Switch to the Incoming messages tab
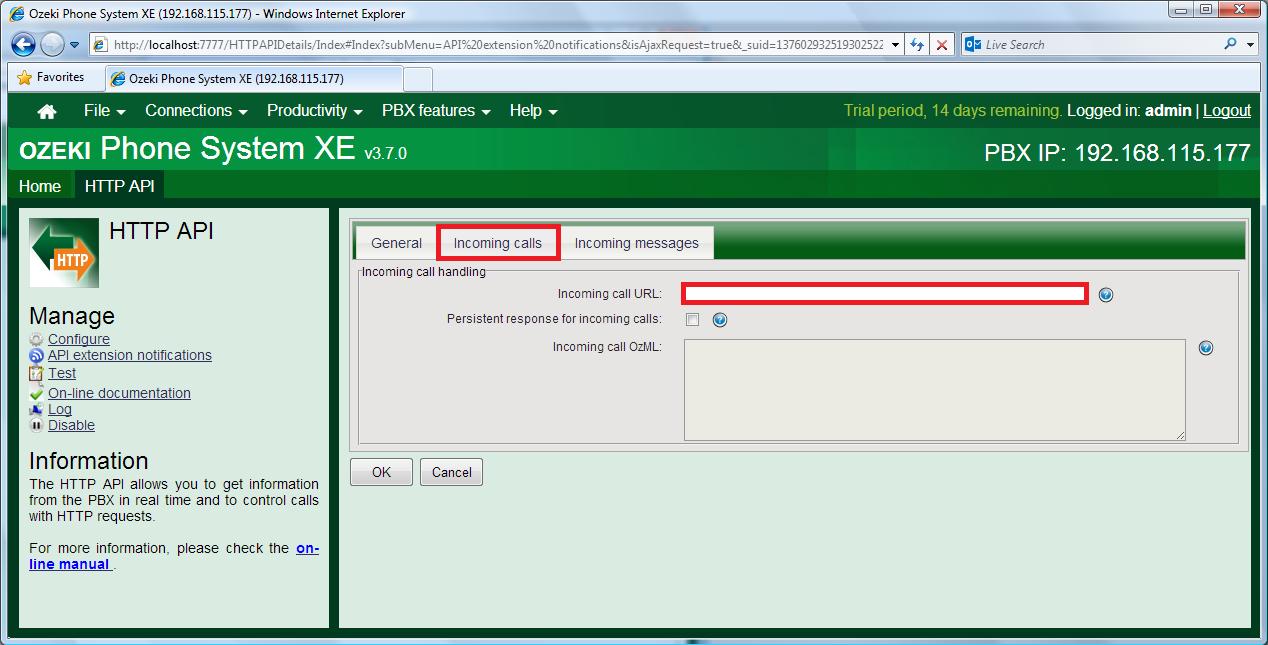This screenshot has height=645, width=1268. [x=637, y=243]
